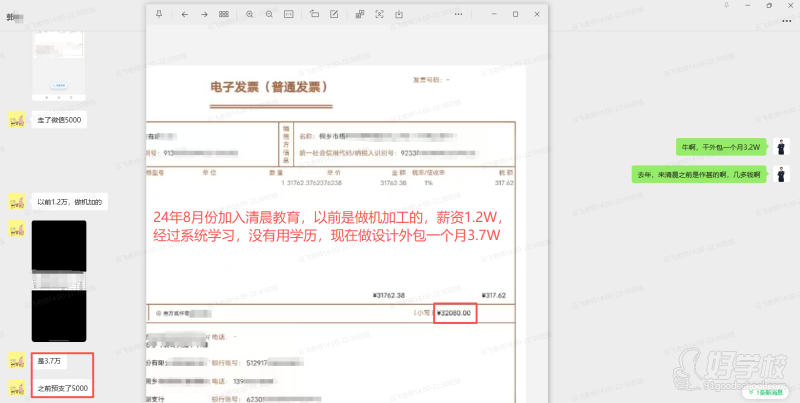
Task: Go to the previous image
Action: [x=185, y=14]
